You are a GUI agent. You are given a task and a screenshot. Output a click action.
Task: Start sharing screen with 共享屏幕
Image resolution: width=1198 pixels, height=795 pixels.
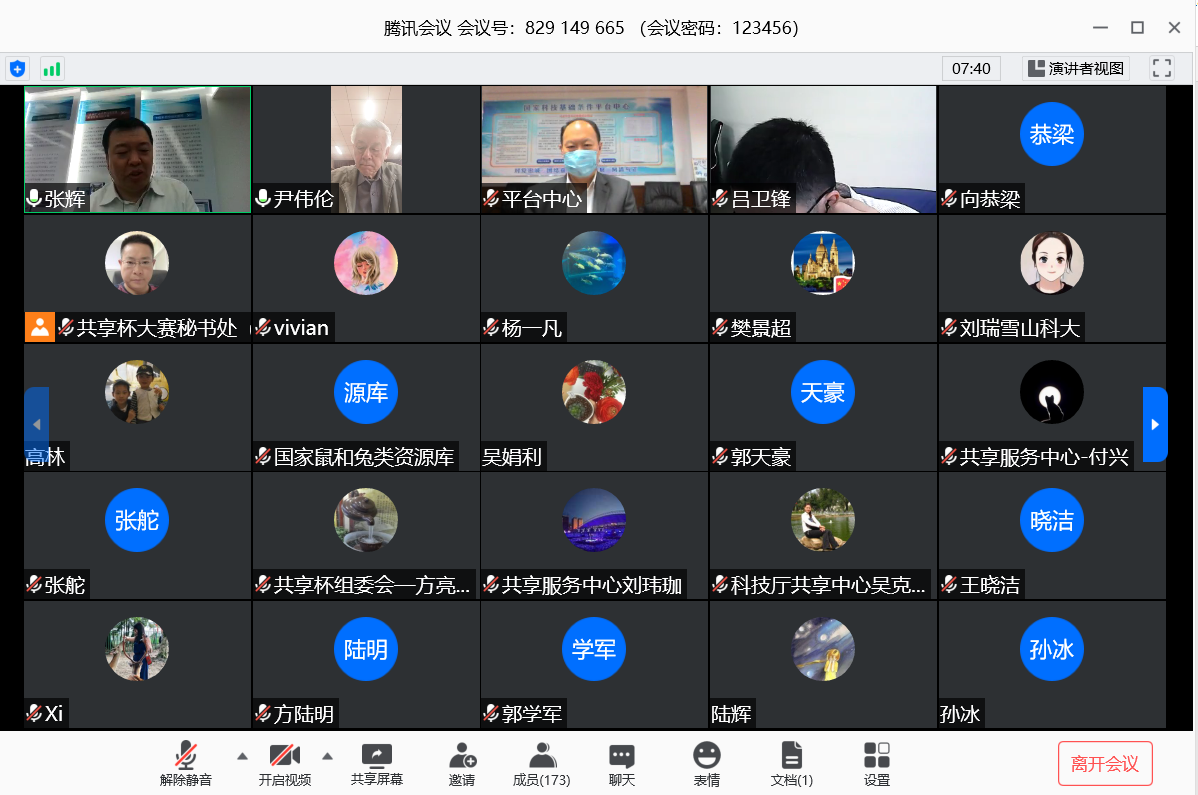coord(377,764)
